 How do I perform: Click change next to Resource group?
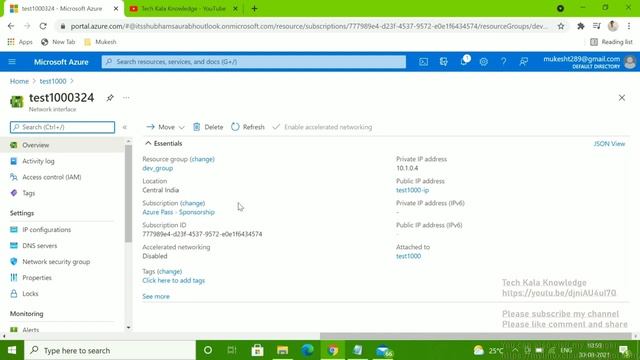pos(202,159)
